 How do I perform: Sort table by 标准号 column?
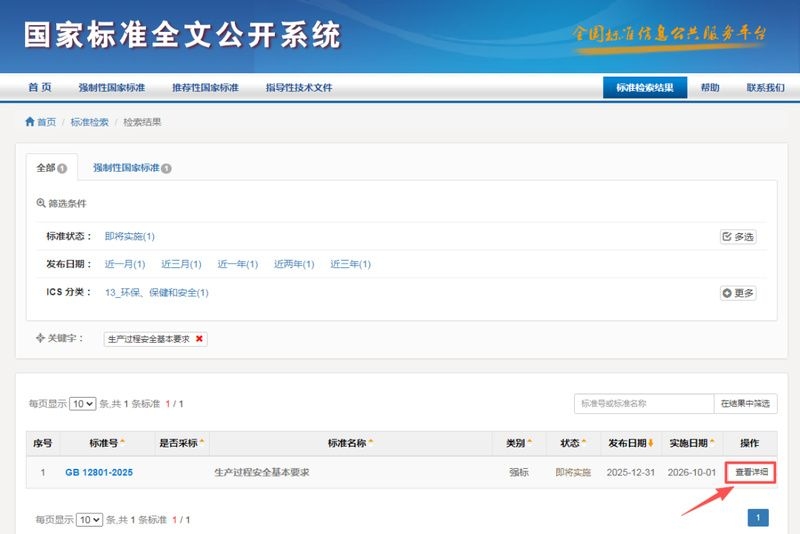click(107, 443)
